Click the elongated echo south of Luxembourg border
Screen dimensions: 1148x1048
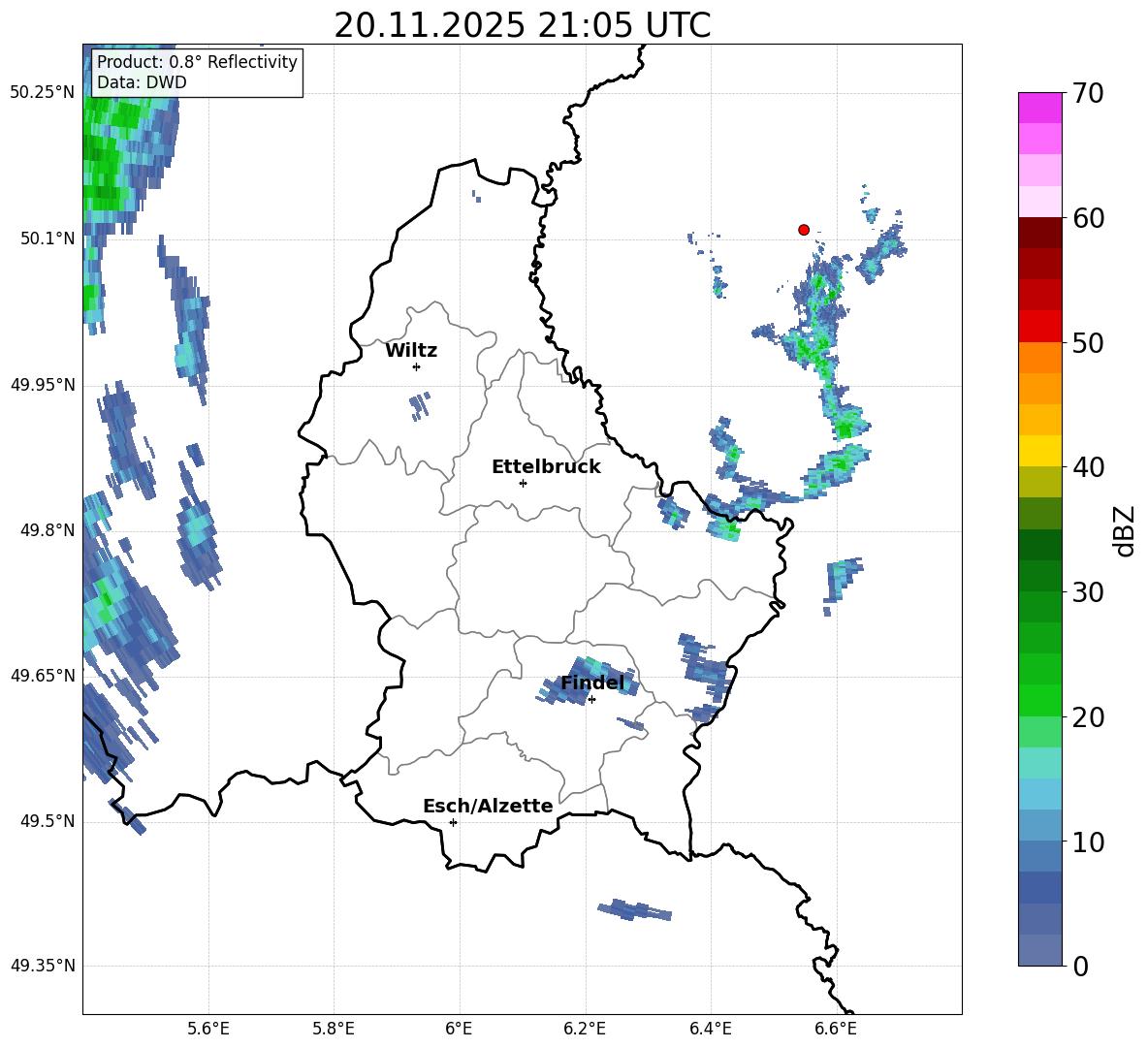point(635,909)
